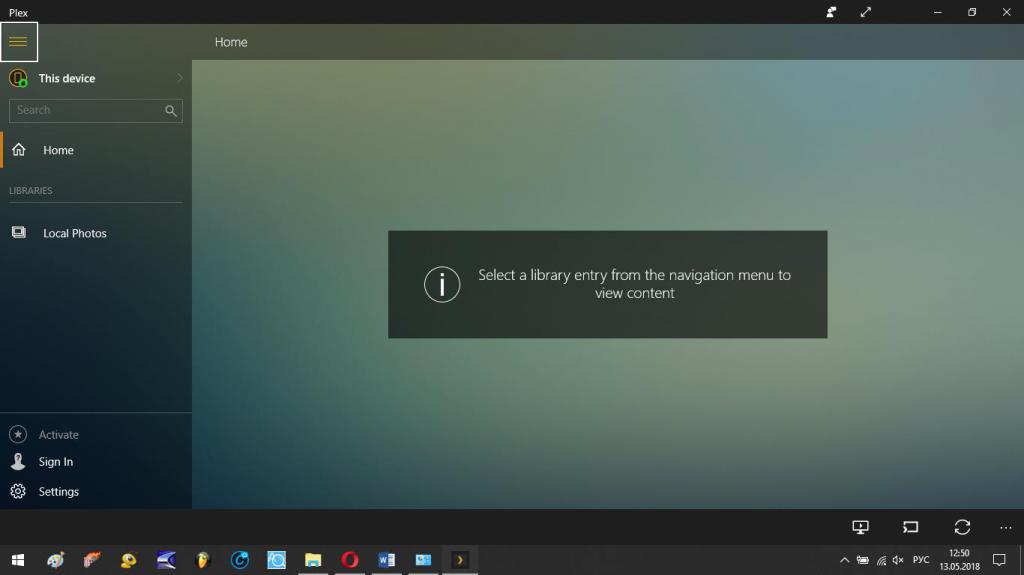Click the player selection monitor icon

(x=860, y=527)
